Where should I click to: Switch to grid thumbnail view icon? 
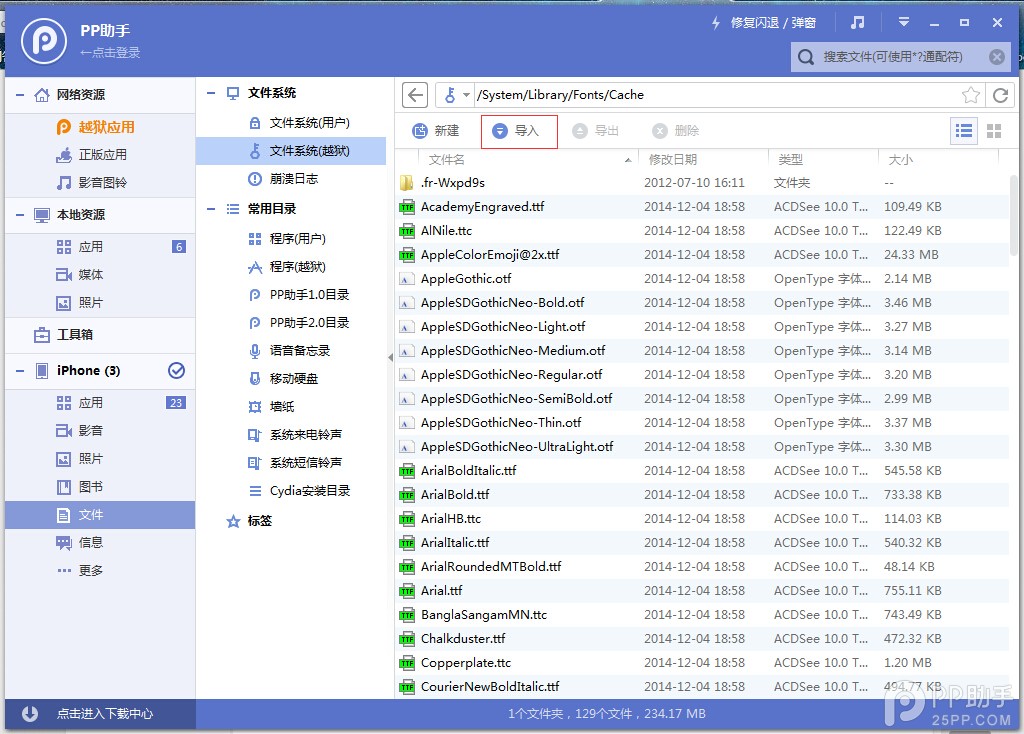click(994, 131)
